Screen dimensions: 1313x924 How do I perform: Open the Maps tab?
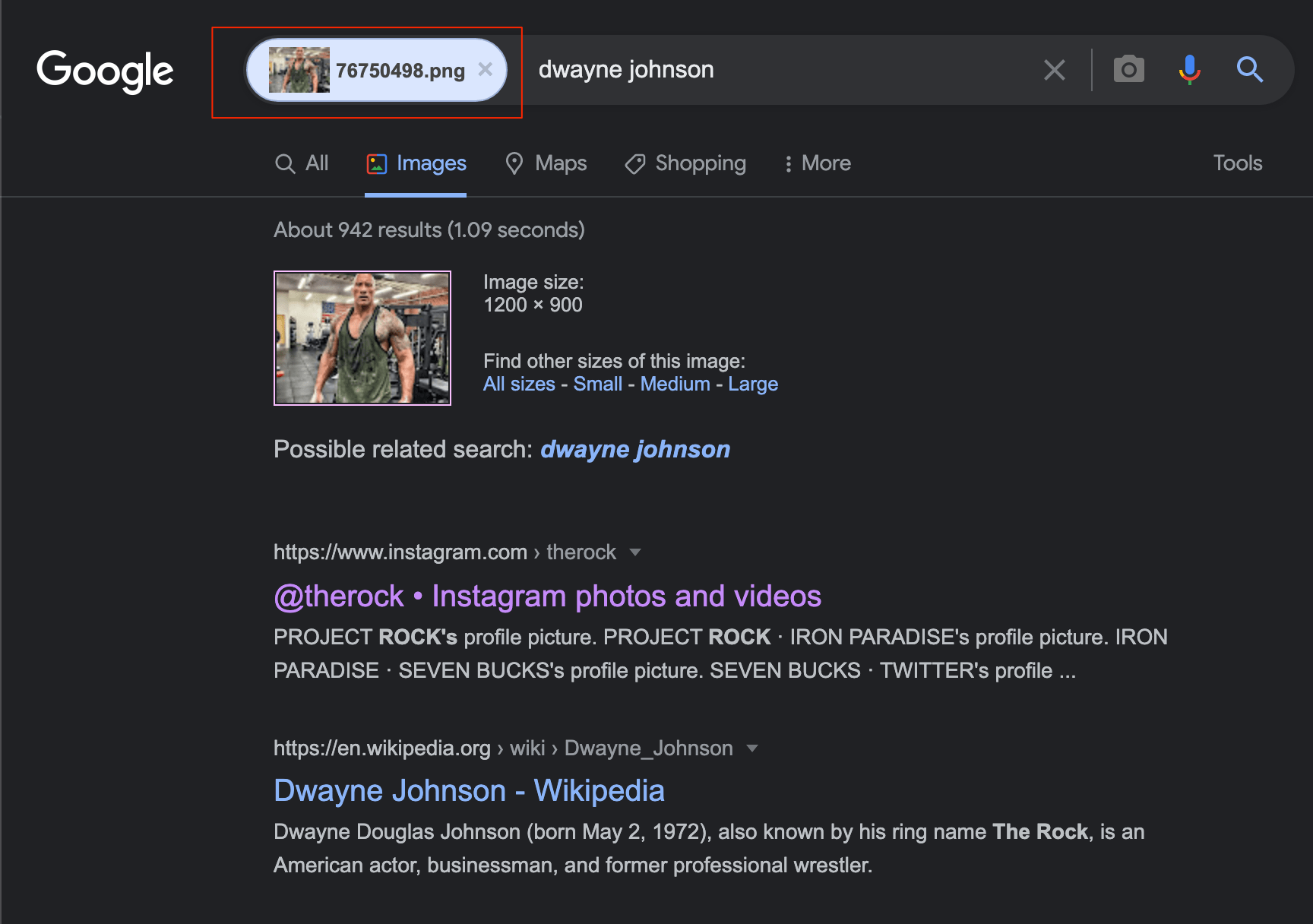[546, 163]
